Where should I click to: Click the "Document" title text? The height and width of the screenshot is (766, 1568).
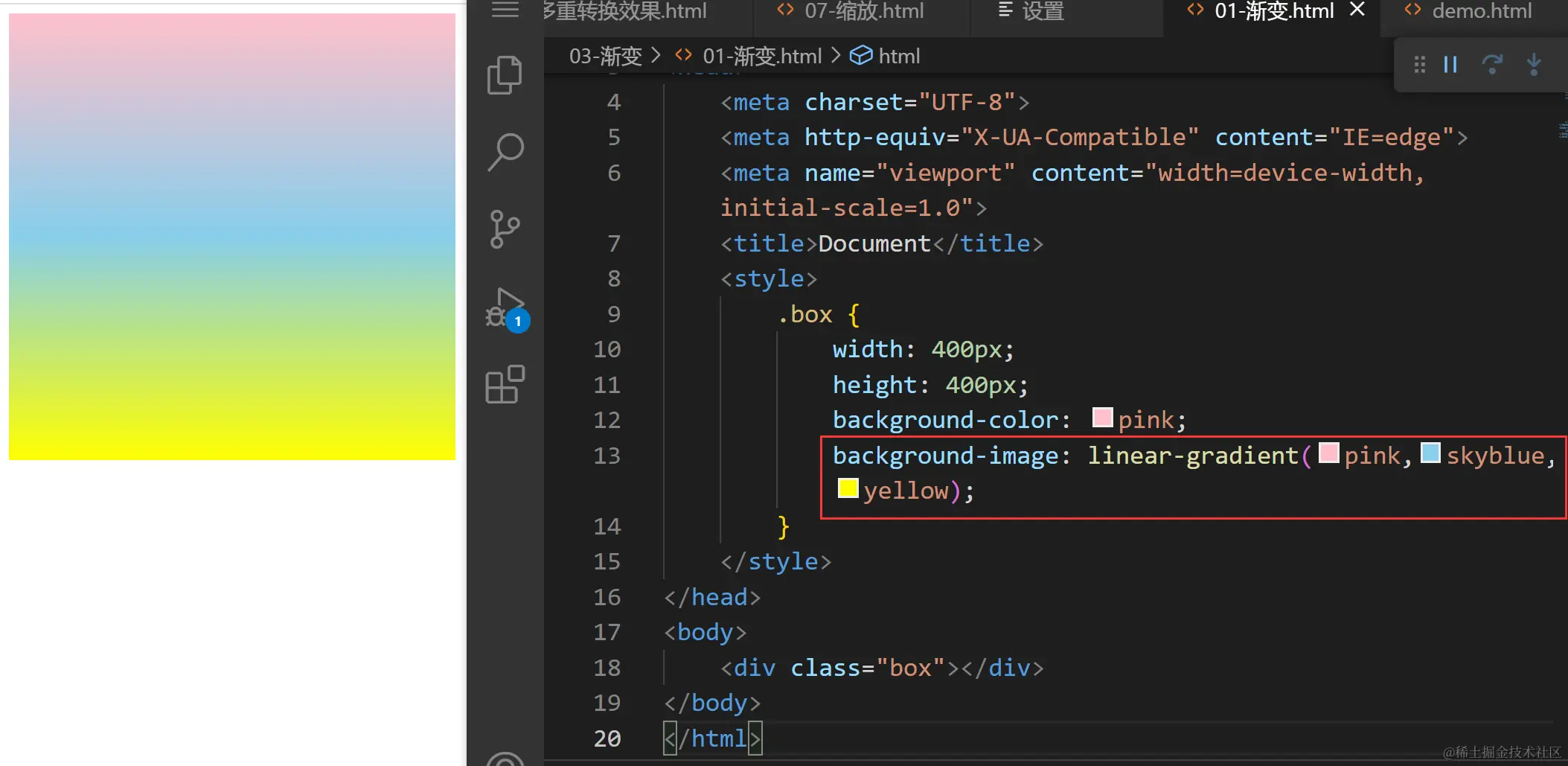click(x=874, y=243)
